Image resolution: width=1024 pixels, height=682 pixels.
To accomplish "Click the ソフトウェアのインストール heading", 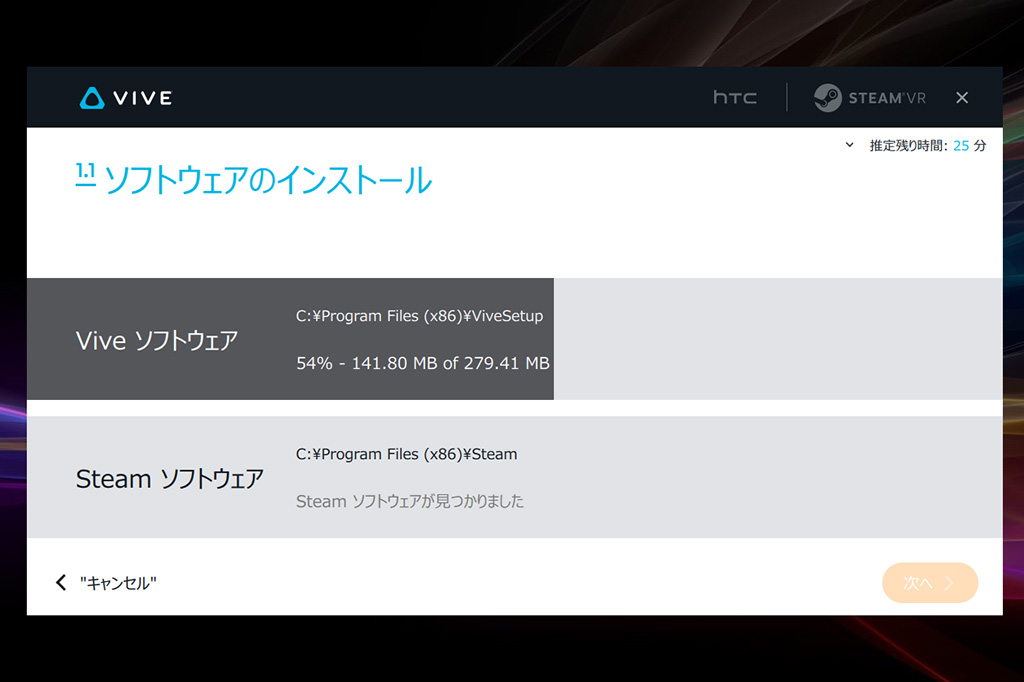I will 268,180.
